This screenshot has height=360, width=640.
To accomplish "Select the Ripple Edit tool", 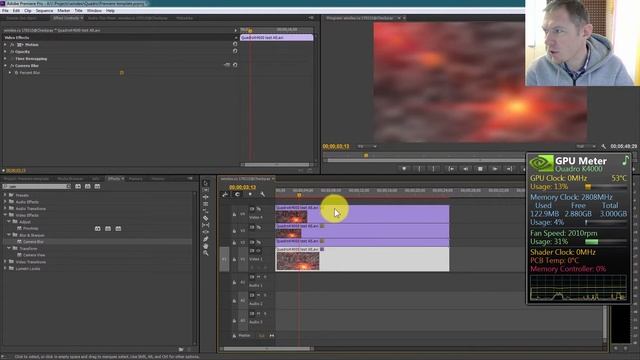I will click(206, 197).
